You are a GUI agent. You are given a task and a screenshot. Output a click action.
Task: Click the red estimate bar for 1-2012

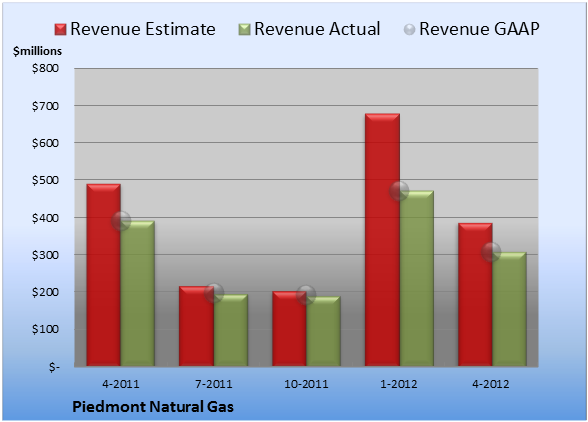pyautogui.click(x=382, y=240)
